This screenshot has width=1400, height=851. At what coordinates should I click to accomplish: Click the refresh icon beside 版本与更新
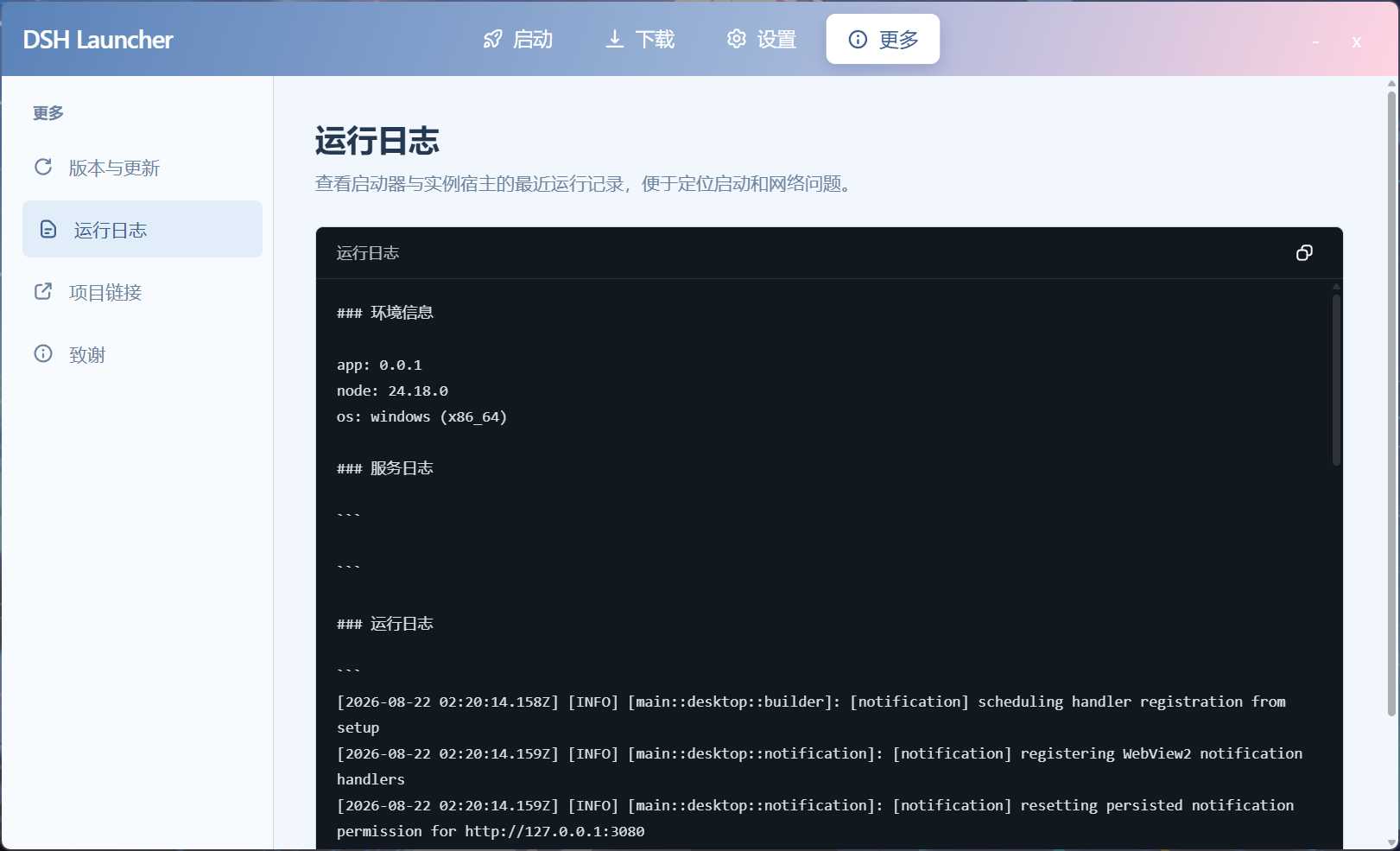click(x=43, y=167)
